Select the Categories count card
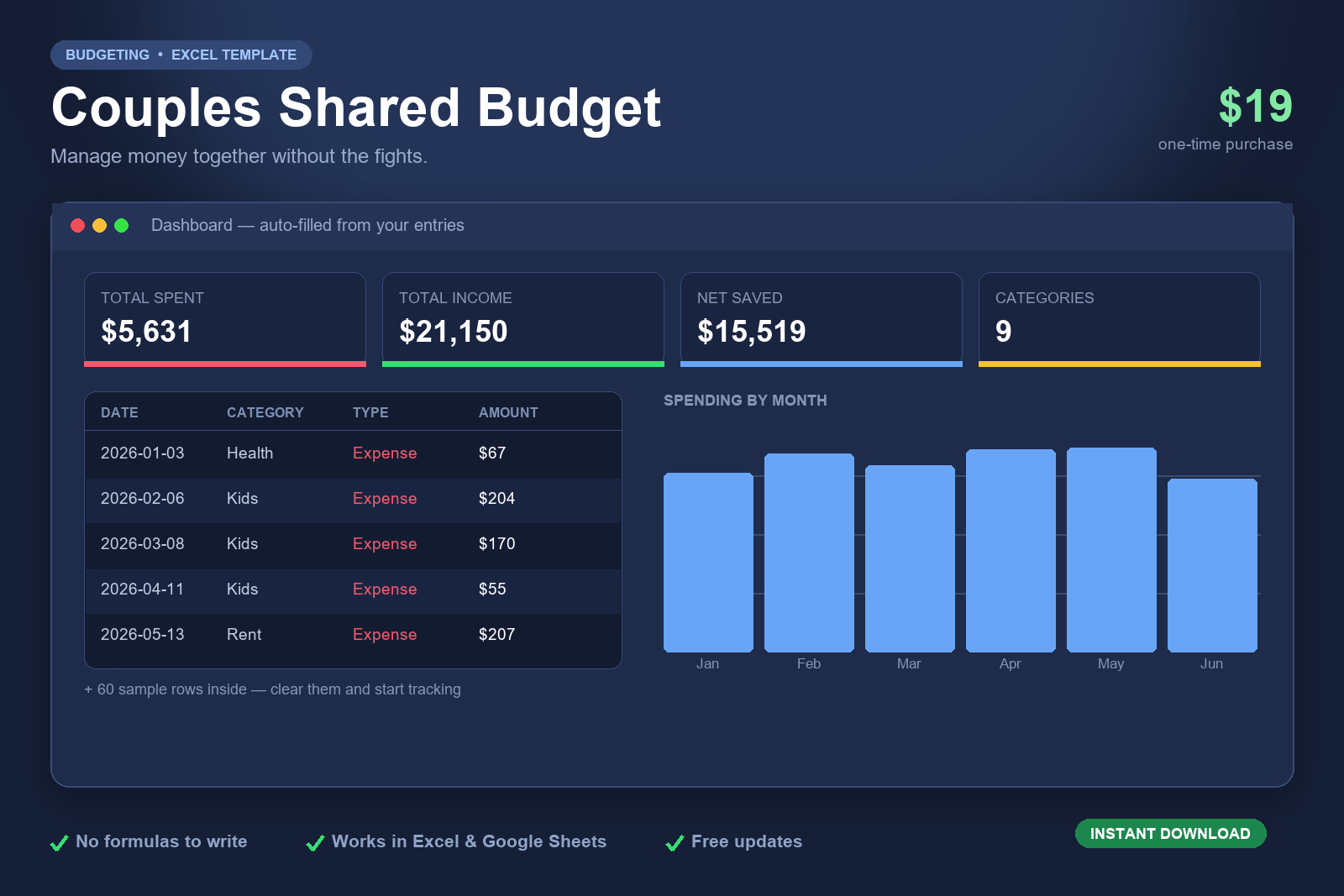The image size is (1344, 896). 1120,319
